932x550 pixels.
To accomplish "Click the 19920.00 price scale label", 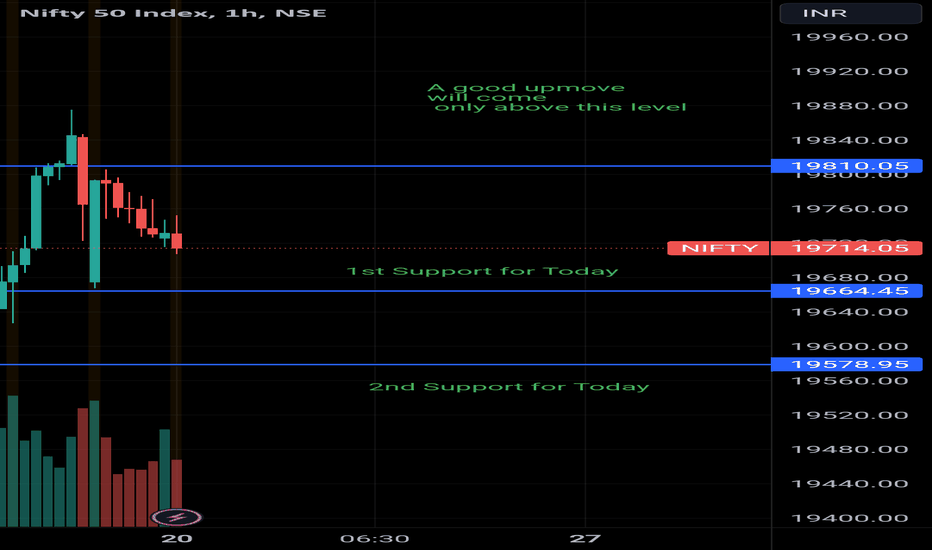I will [849, 71].
